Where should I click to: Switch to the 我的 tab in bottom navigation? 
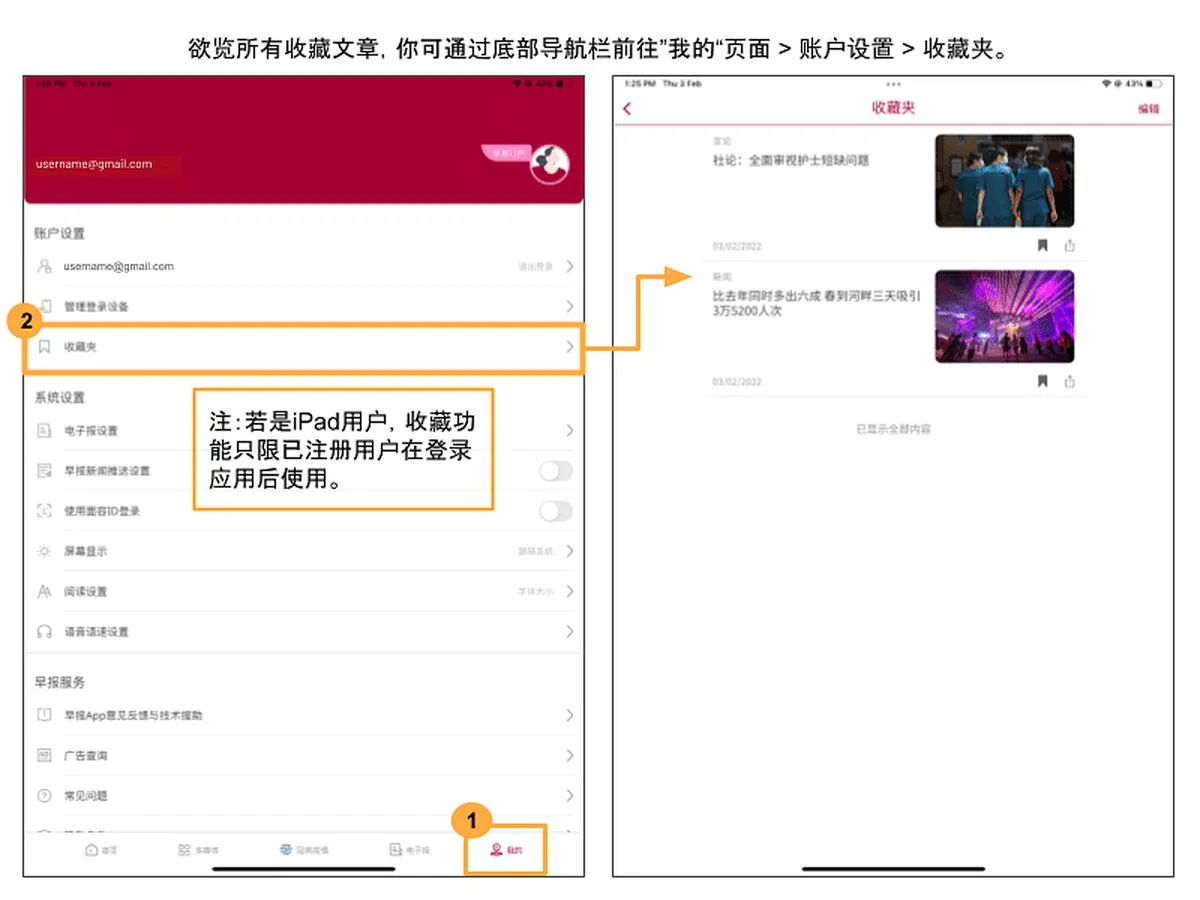[x=505, y=850]
